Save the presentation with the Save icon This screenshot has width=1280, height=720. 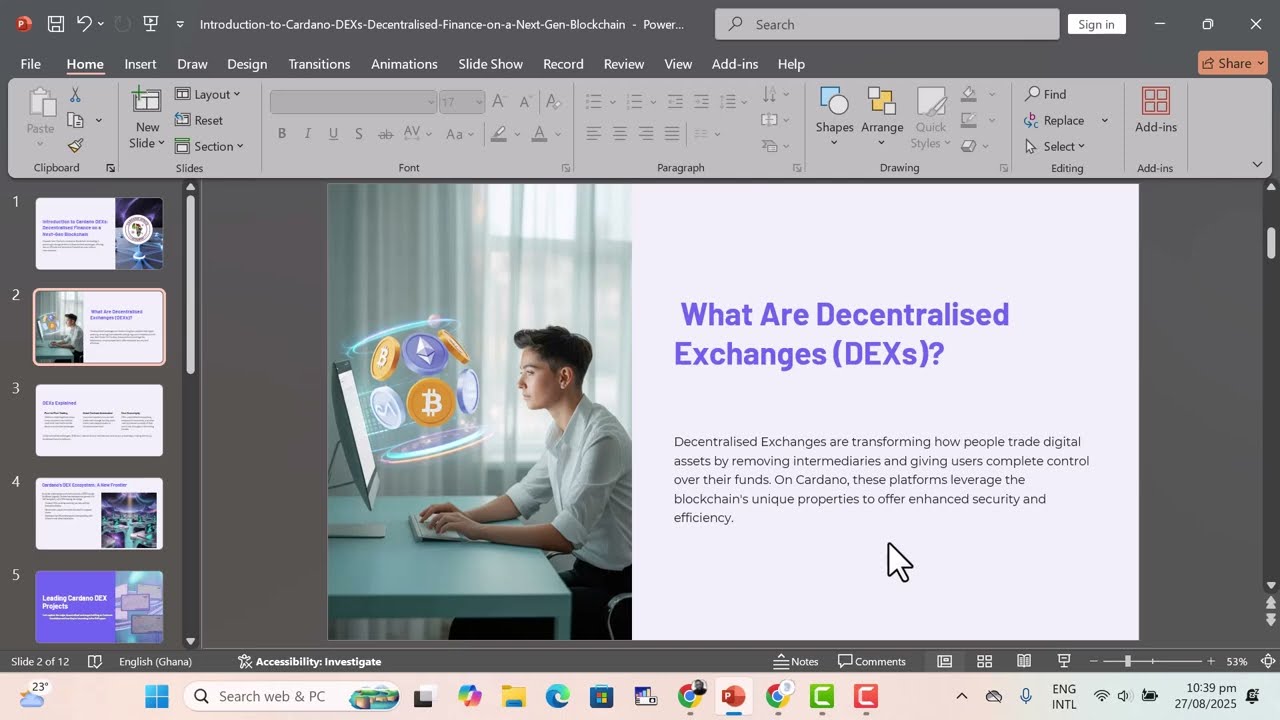coord(56,24)
